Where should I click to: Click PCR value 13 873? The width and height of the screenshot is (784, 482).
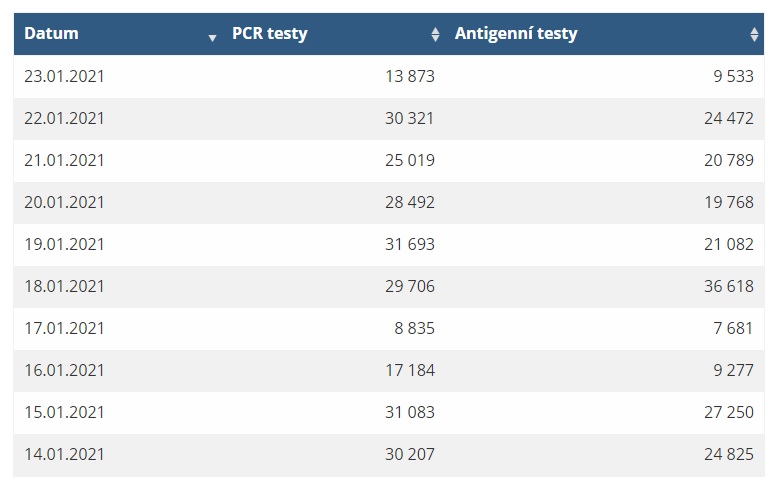(410, 76)
